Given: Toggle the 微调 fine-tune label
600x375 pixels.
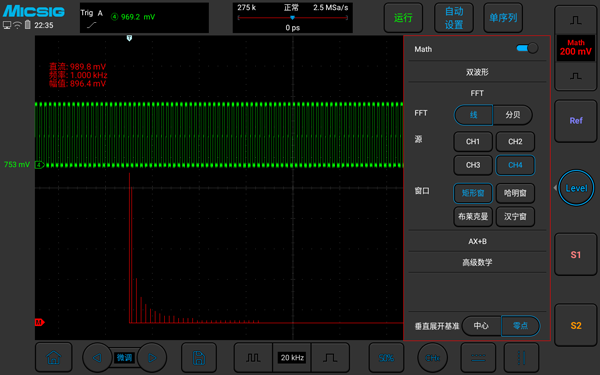Looking at the screenshot, I should pos(124,357).
